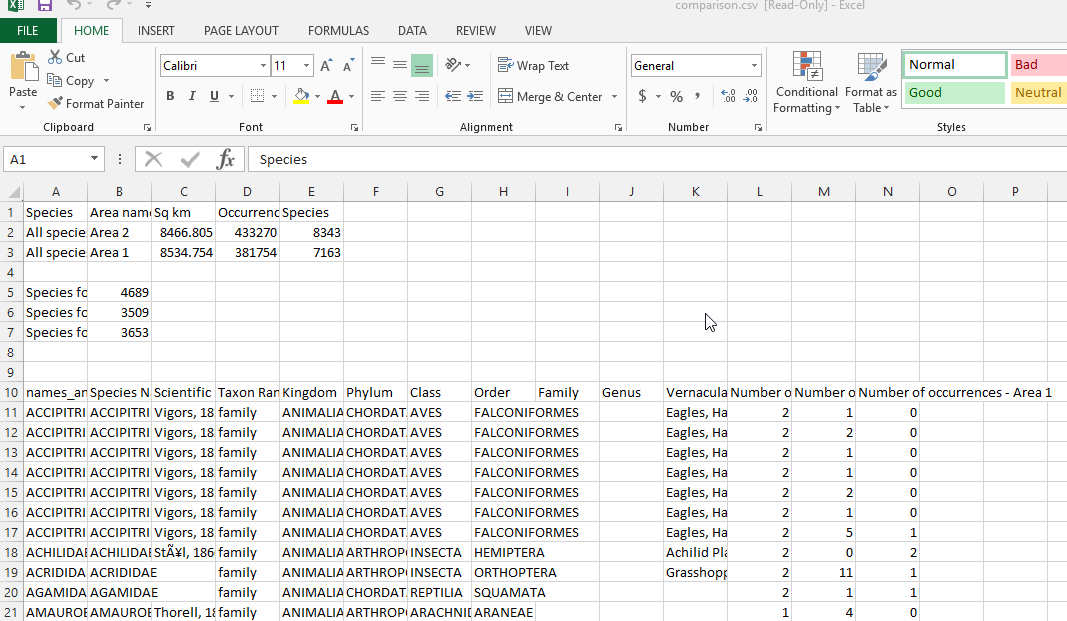Open Conditional Formatting menu
Viewport: 1067px width, 621px height.
(x=807, y=82)
